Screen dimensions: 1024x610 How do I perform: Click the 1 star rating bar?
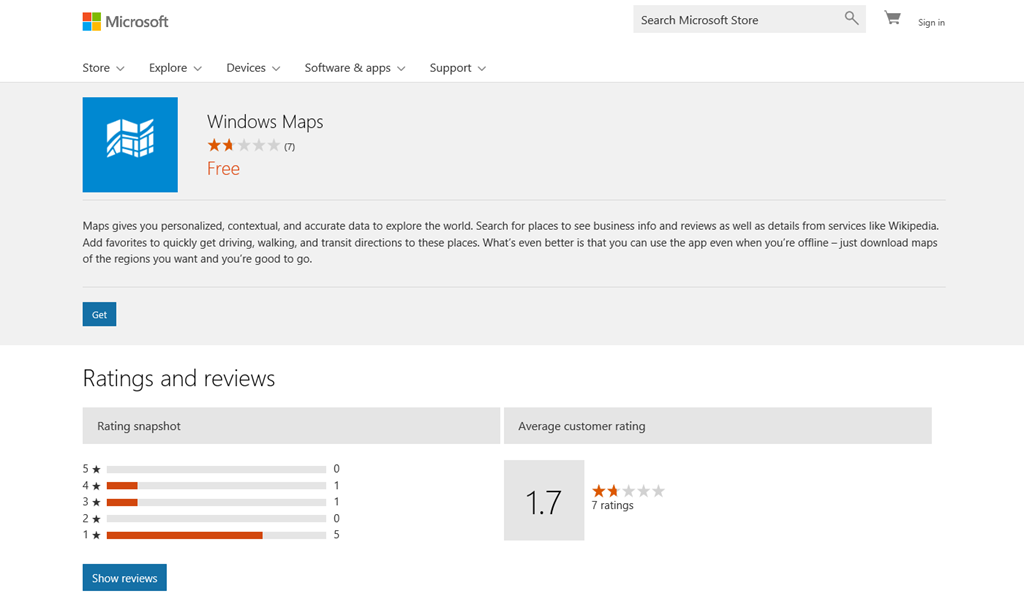coord(216,535)
